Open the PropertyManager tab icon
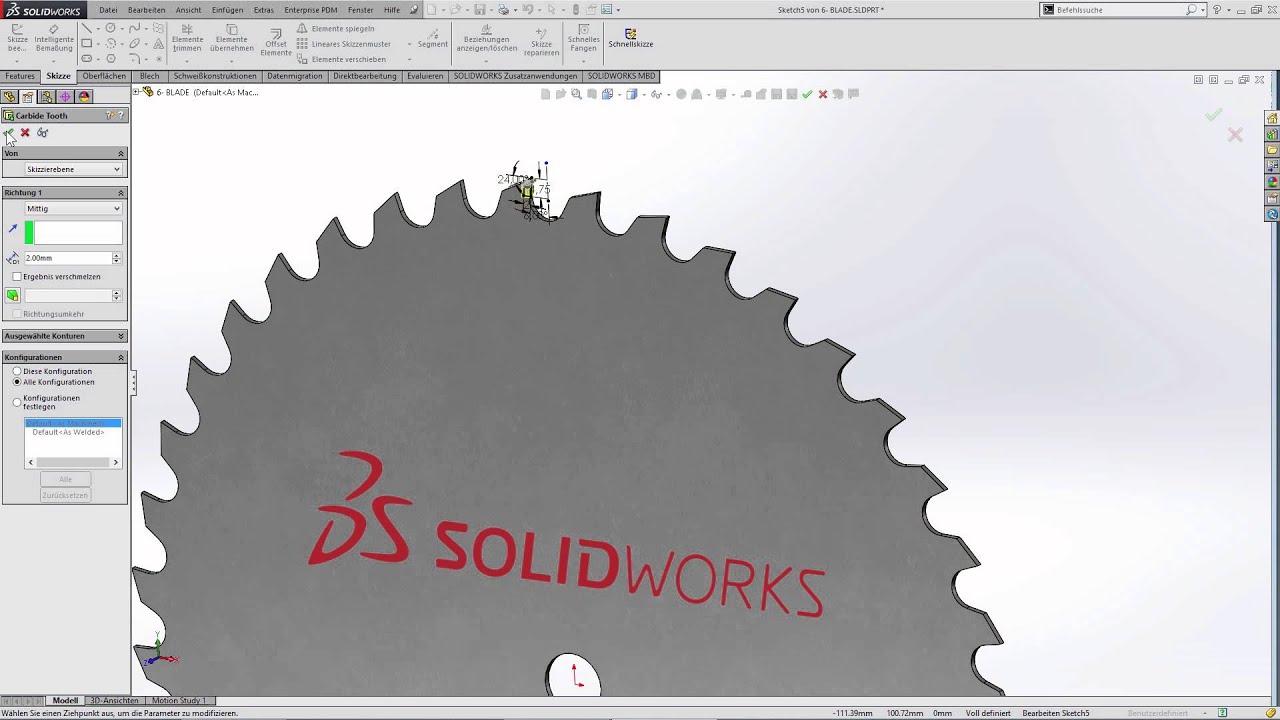The width and height of the screenshot is (1280, 720). [28, 97]
